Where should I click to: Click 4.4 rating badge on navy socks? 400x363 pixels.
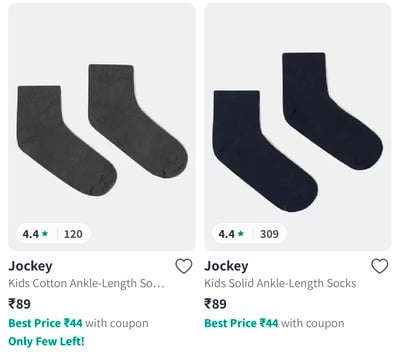pos(249,234)
